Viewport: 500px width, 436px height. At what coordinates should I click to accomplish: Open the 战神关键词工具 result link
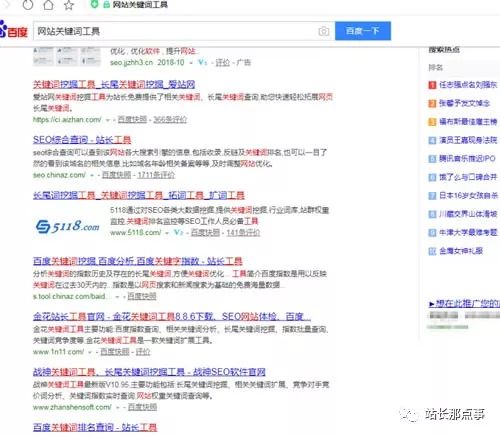tap(149, 371)
